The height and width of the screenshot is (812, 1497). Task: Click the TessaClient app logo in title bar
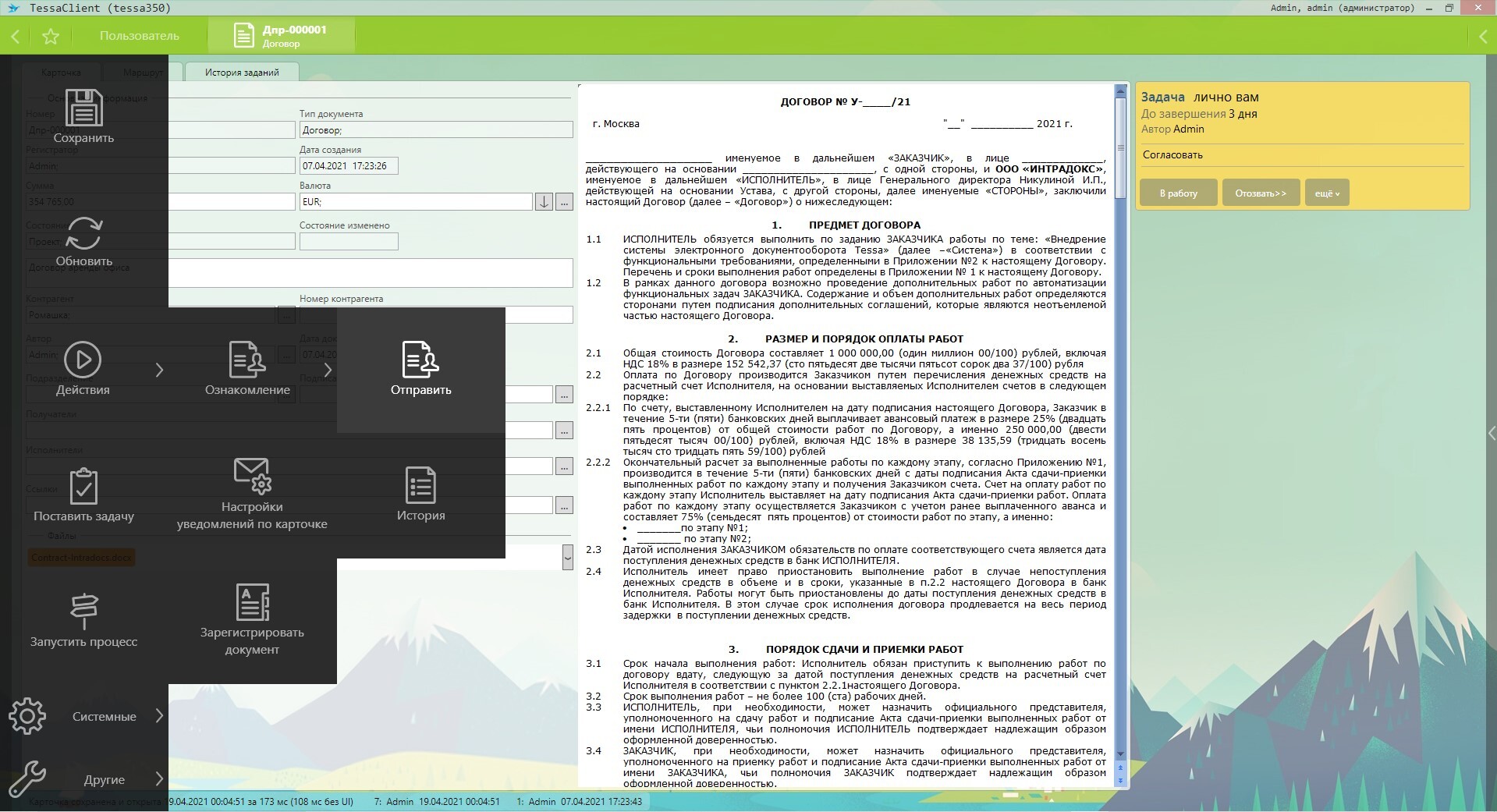click(12, 8)
